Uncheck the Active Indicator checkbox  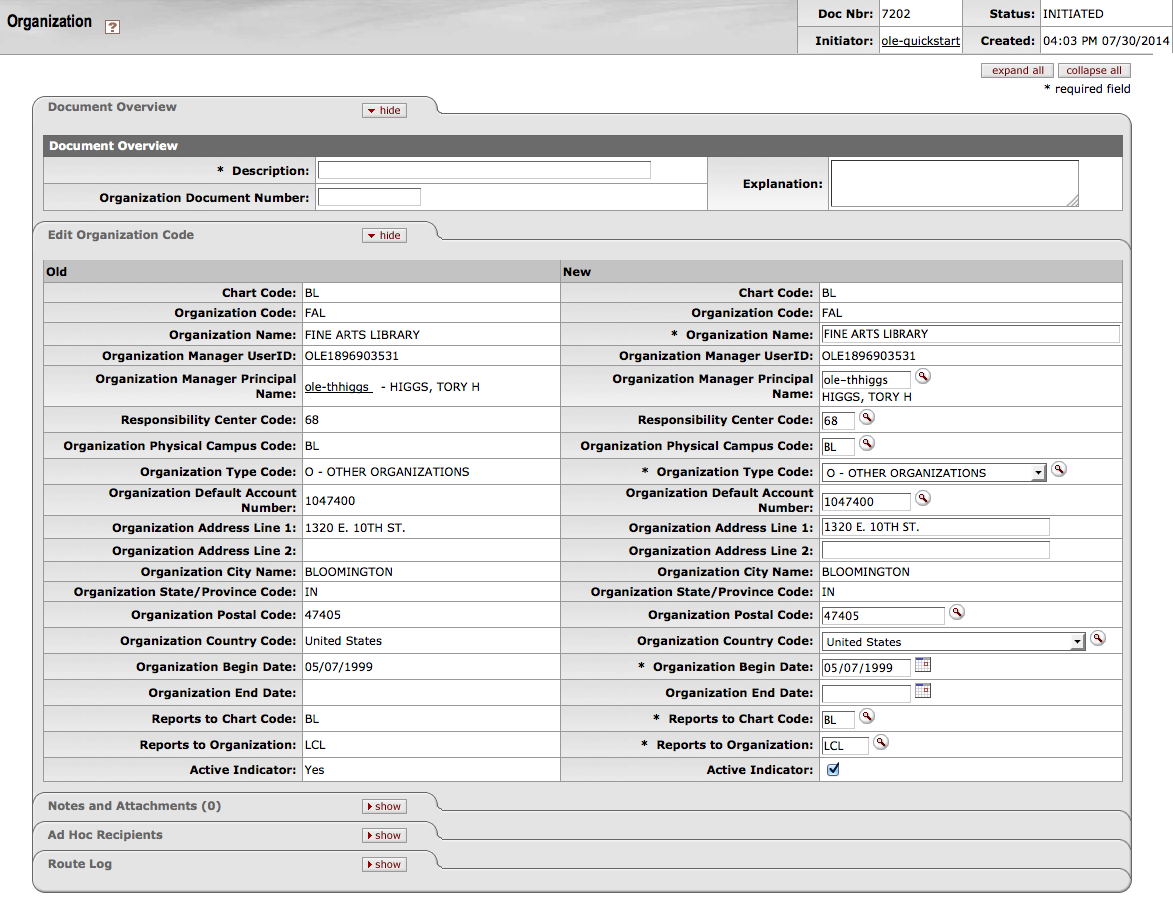833,770
